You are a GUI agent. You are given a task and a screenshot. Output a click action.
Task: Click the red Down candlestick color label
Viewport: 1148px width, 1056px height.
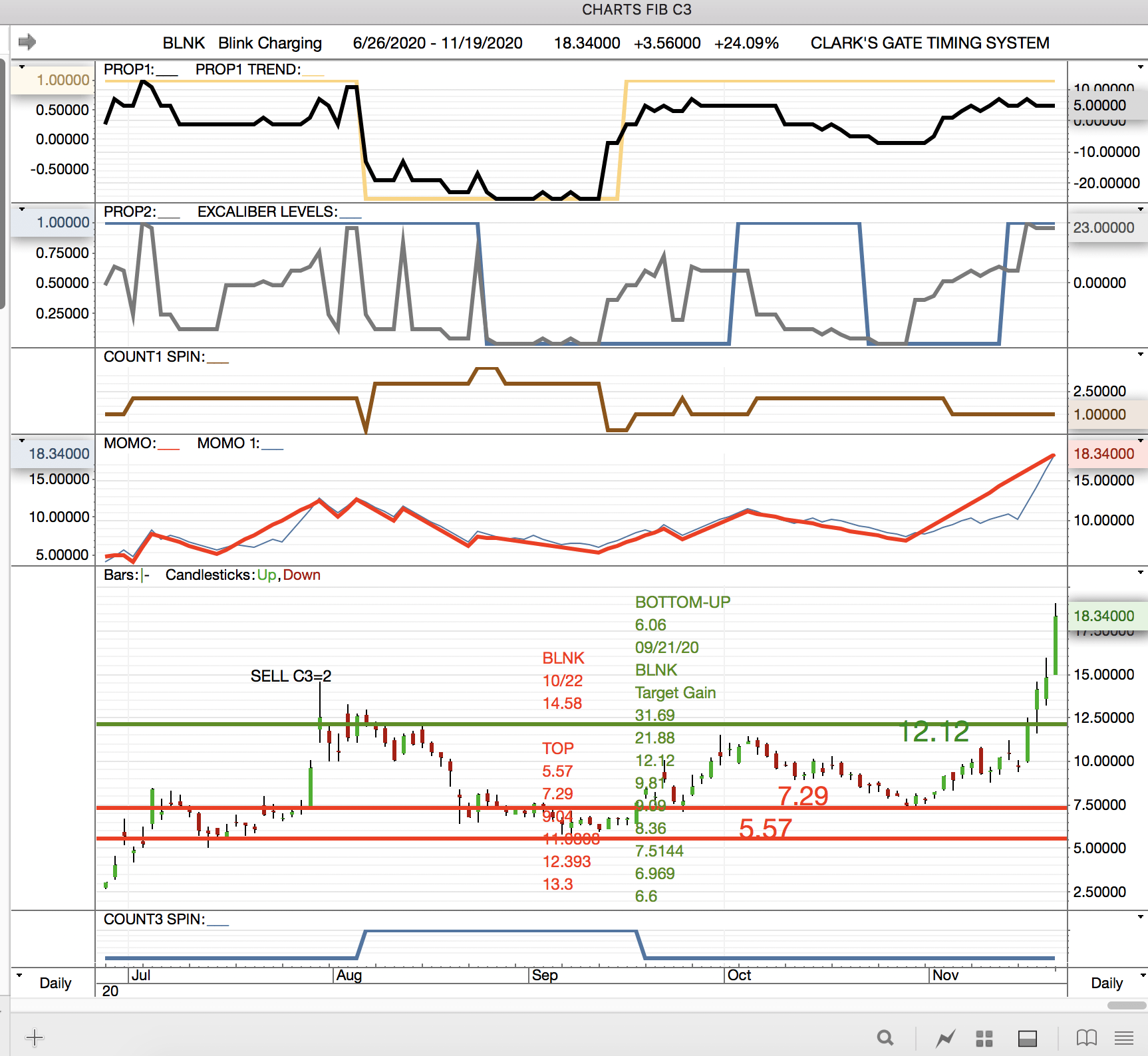pos(302,575)
